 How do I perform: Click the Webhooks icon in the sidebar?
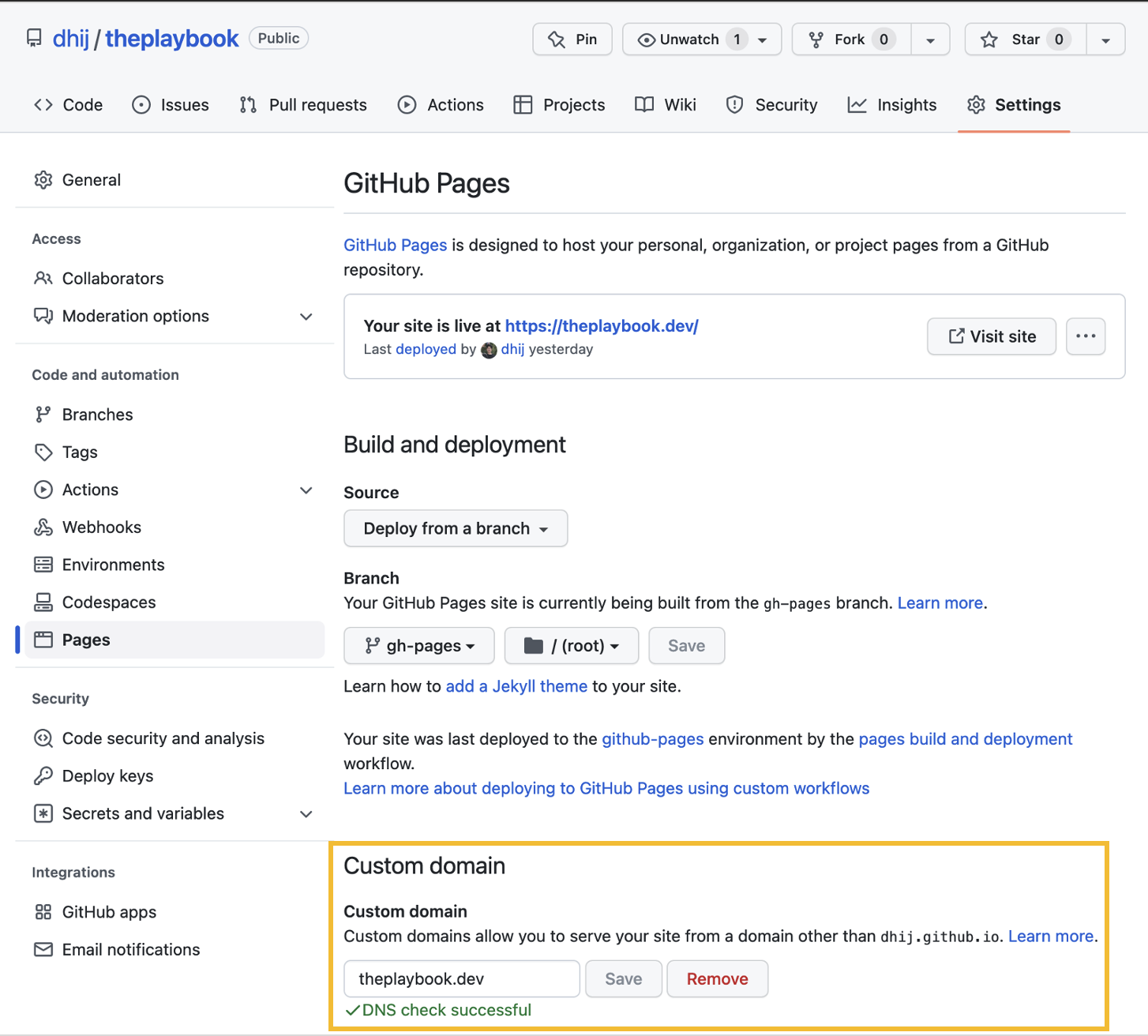pyautogui.click(x=43, y=527)
